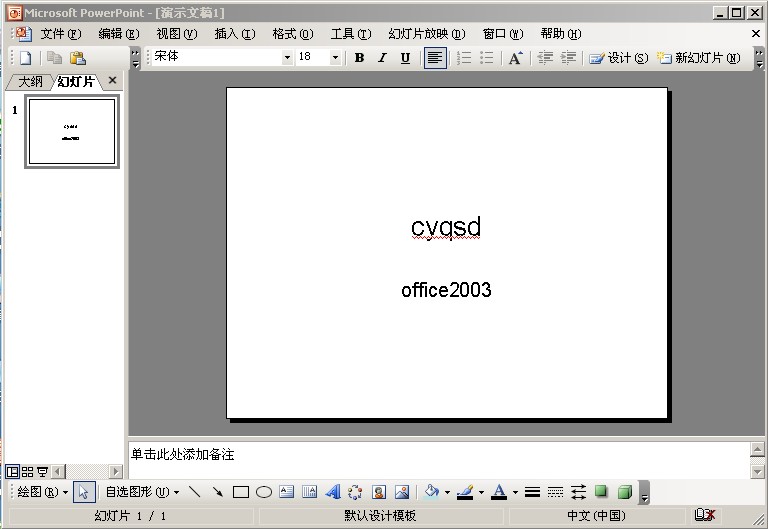Create a new blank presentation

[x=25, y=58]
